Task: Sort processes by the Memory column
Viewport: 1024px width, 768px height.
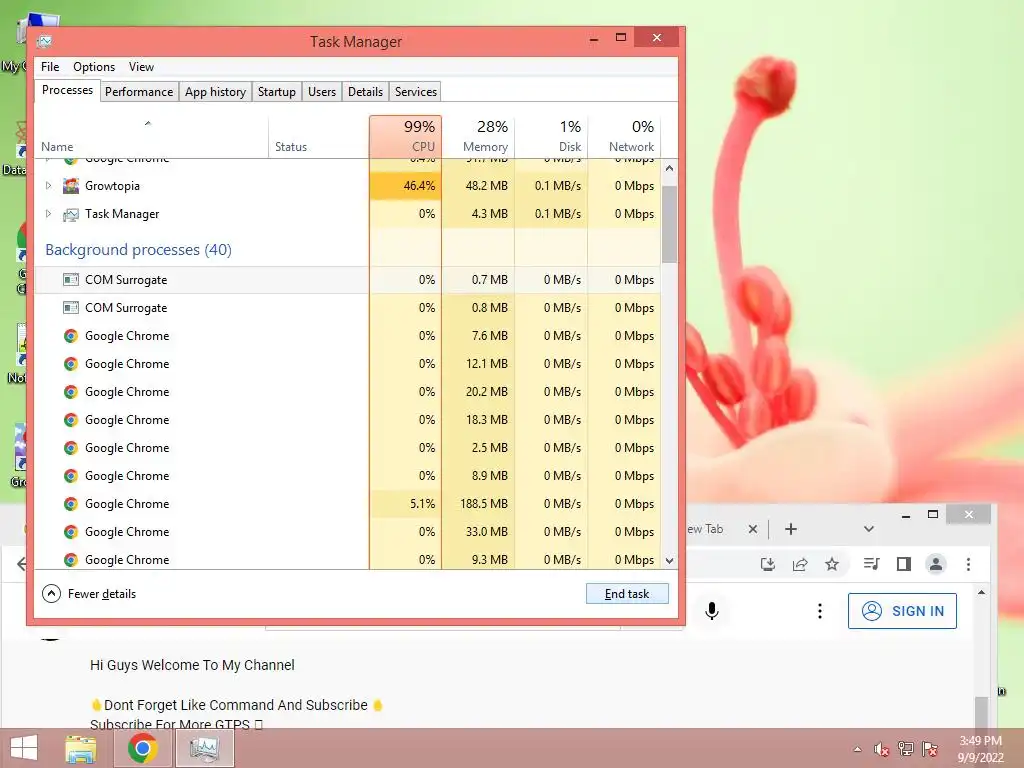Action: coord(479,136)
